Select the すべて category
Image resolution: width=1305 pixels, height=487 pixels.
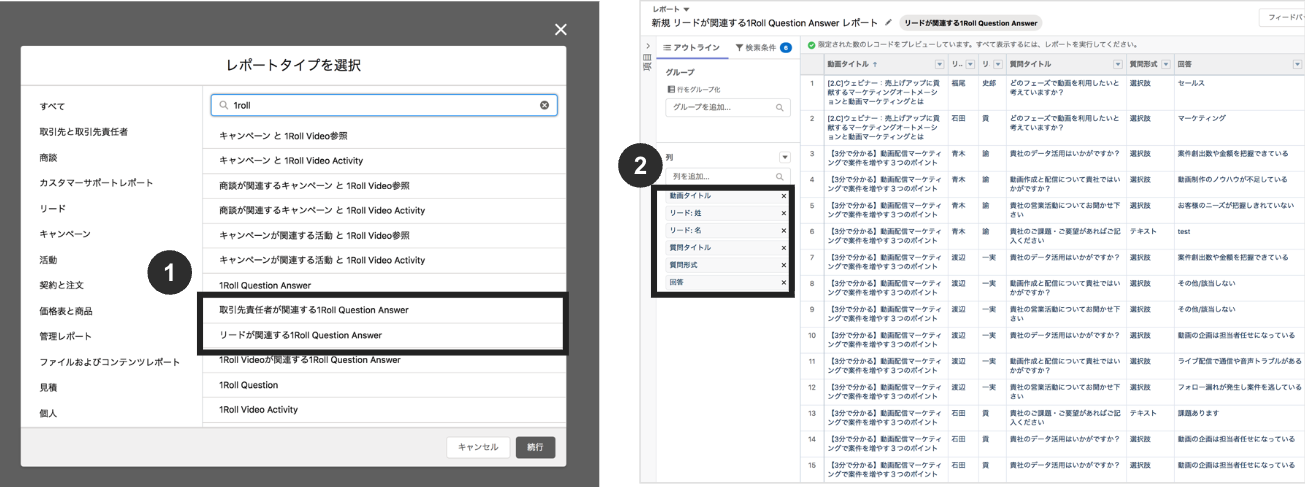[53, 106]
